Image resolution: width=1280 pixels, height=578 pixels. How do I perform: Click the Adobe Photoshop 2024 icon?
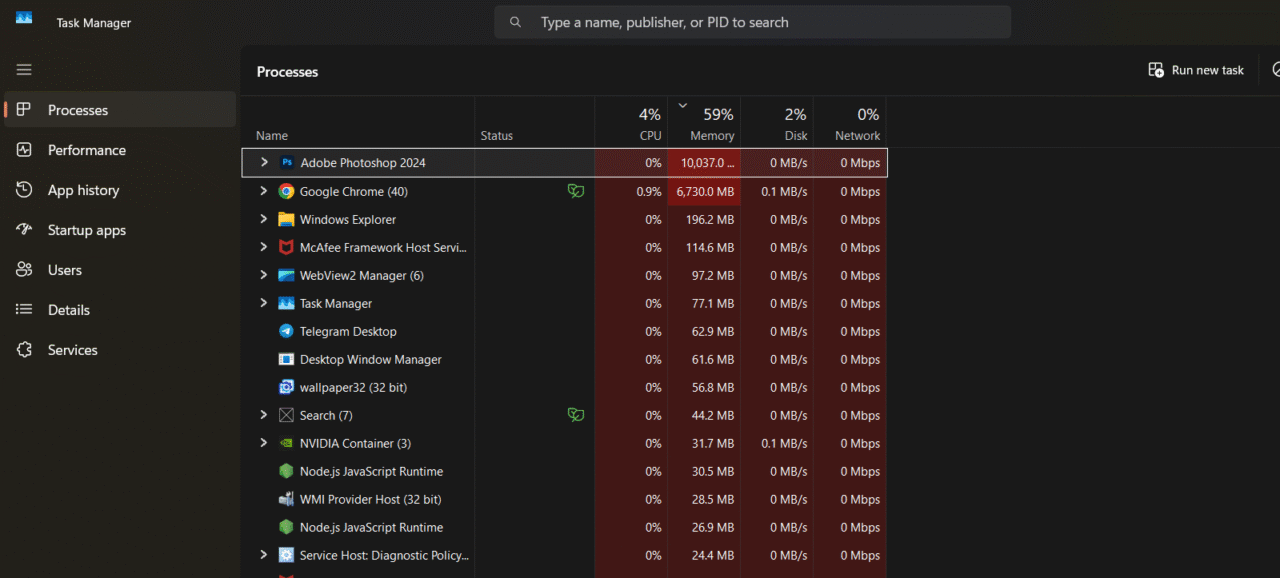287,163
